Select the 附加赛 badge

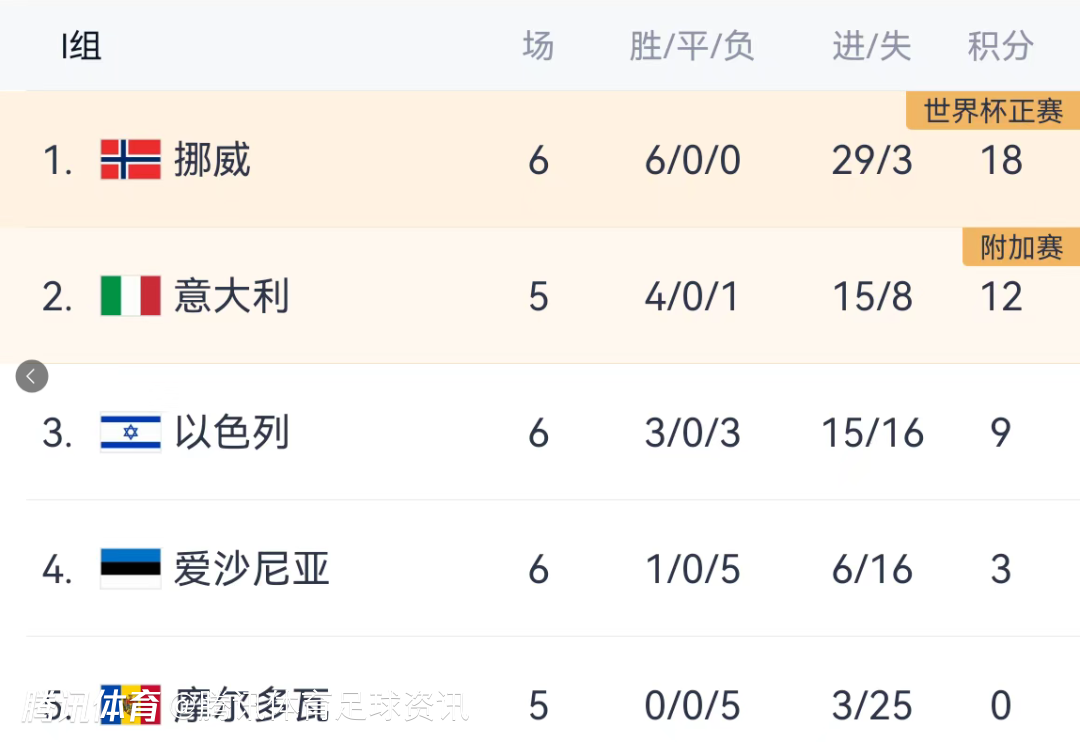tap(1020, 247)
